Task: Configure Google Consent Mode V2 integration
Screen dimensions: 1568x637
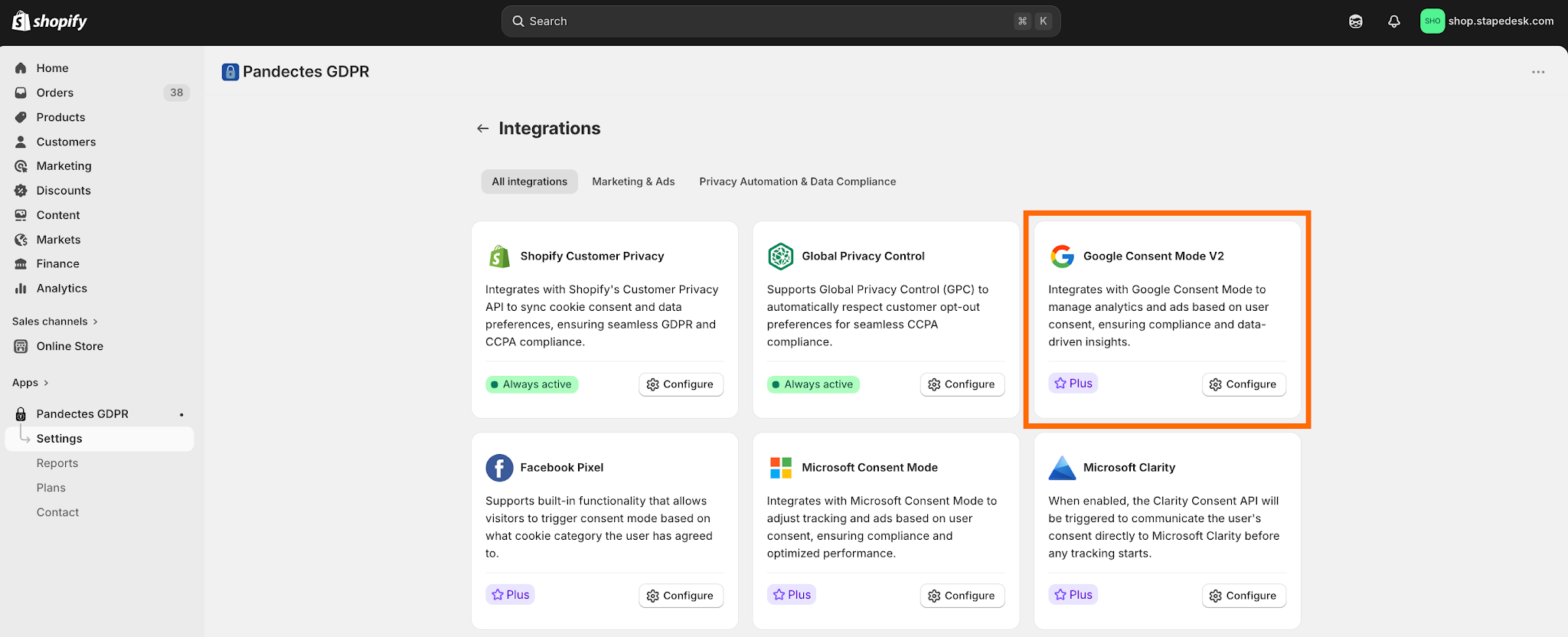Action: (x=1244, y=384)
